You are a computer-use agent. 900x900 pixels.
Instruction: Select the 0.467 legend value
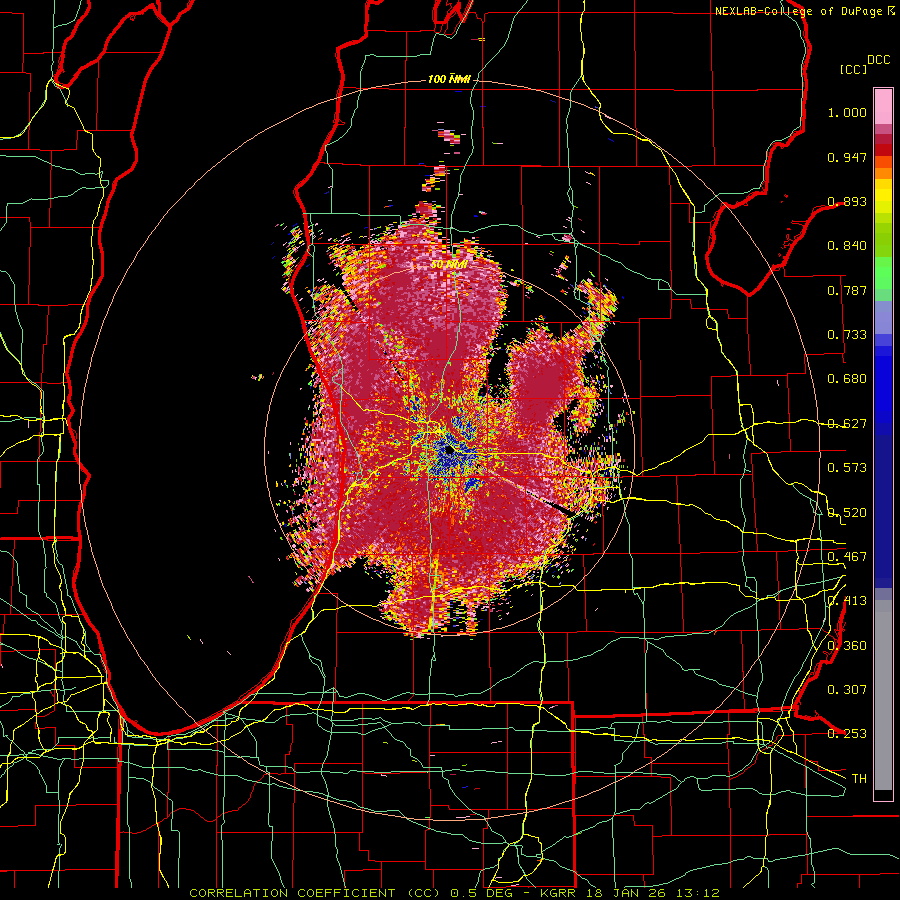[847, 557]
